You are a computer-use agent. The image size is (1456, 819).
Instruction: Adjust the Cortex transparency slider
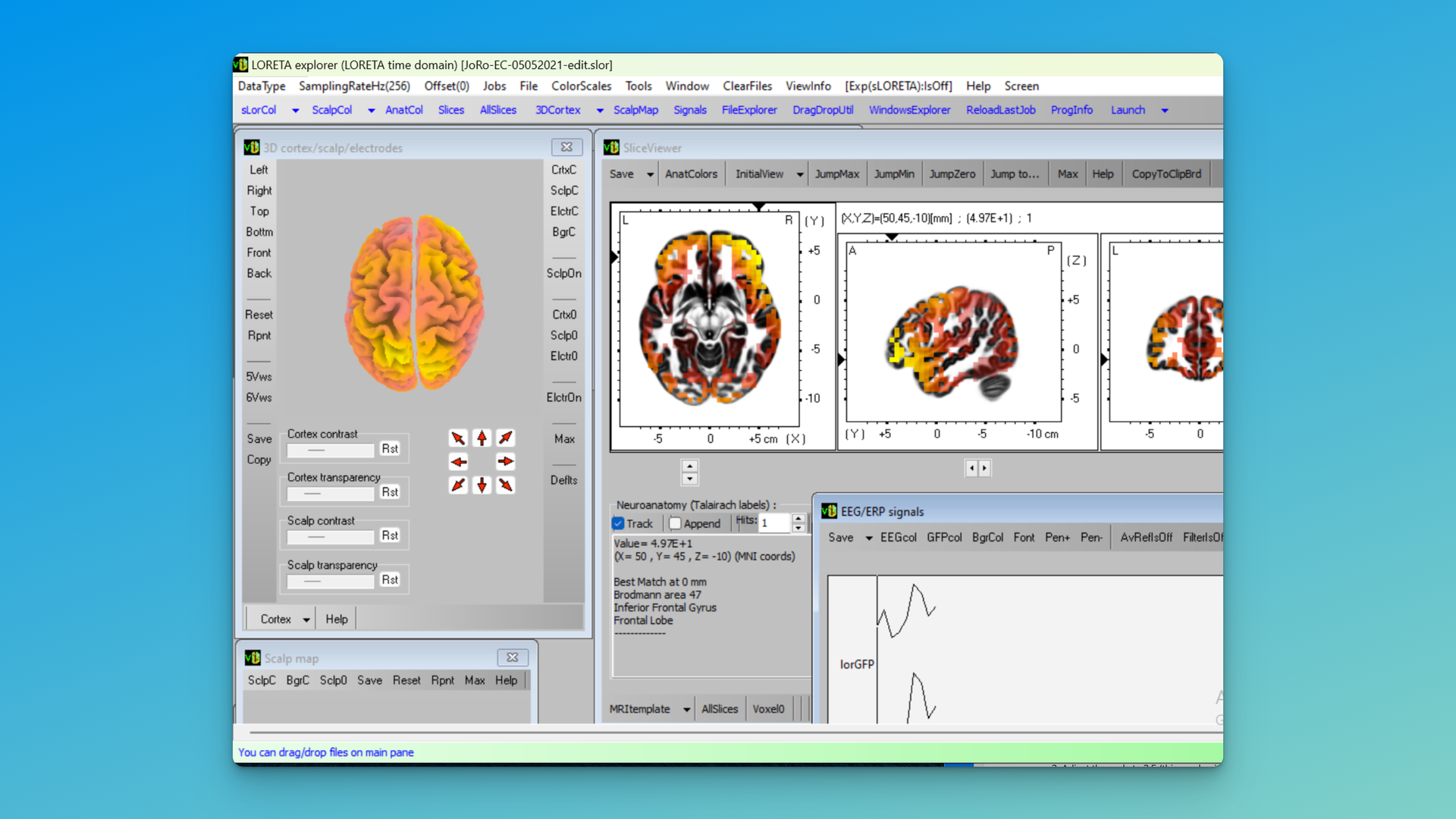(331, 494)
